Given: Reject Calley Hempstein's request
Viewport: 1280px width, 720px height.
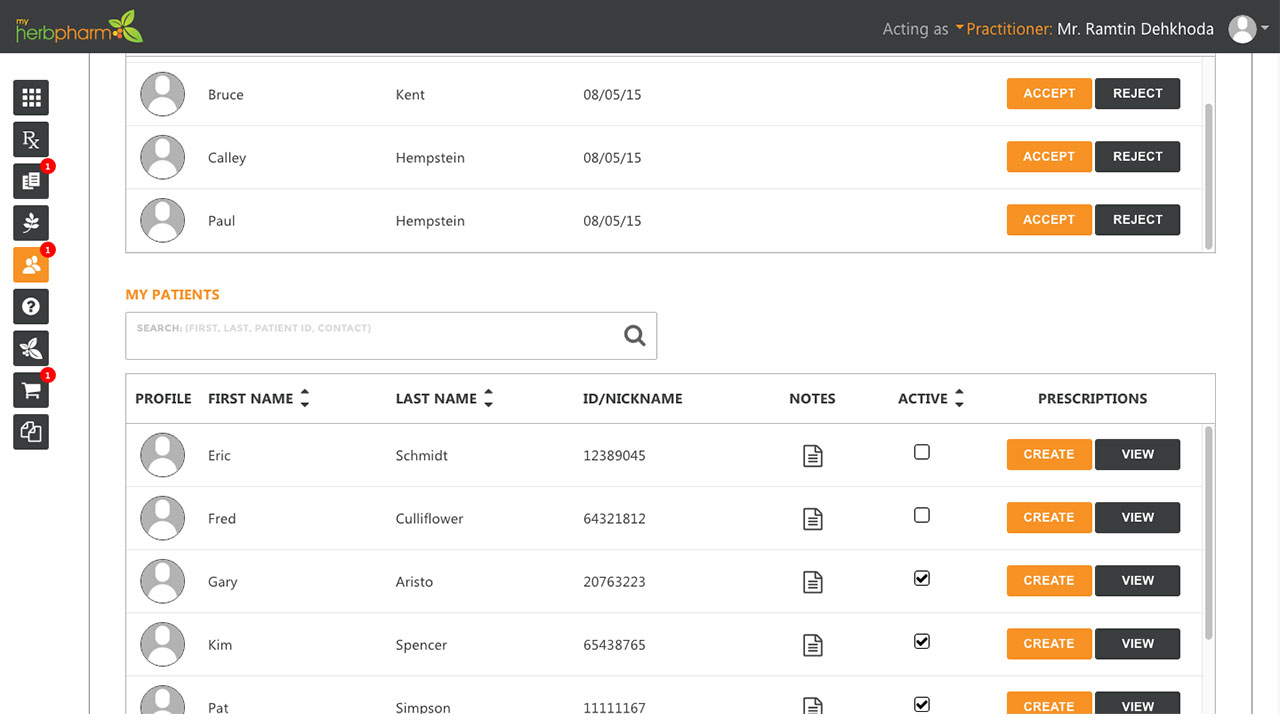Looking at the screenshot, I should pyautogui.click(x=1138, y=156).
